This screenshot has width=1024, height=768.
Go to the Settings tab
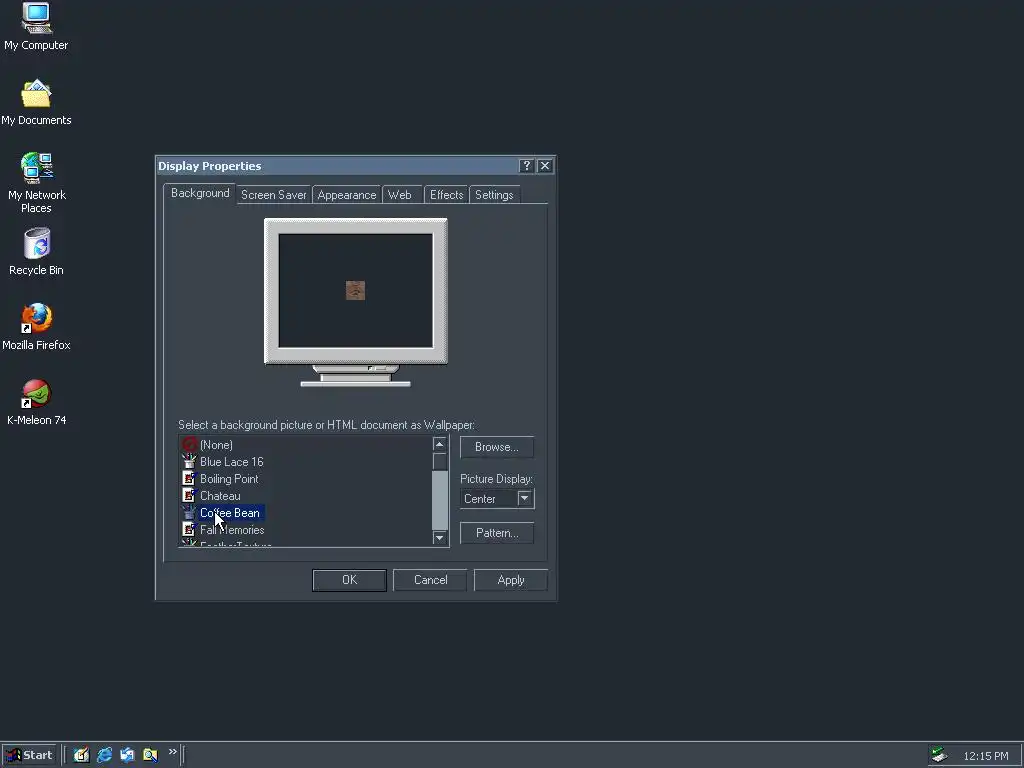[x=494, y=195]
